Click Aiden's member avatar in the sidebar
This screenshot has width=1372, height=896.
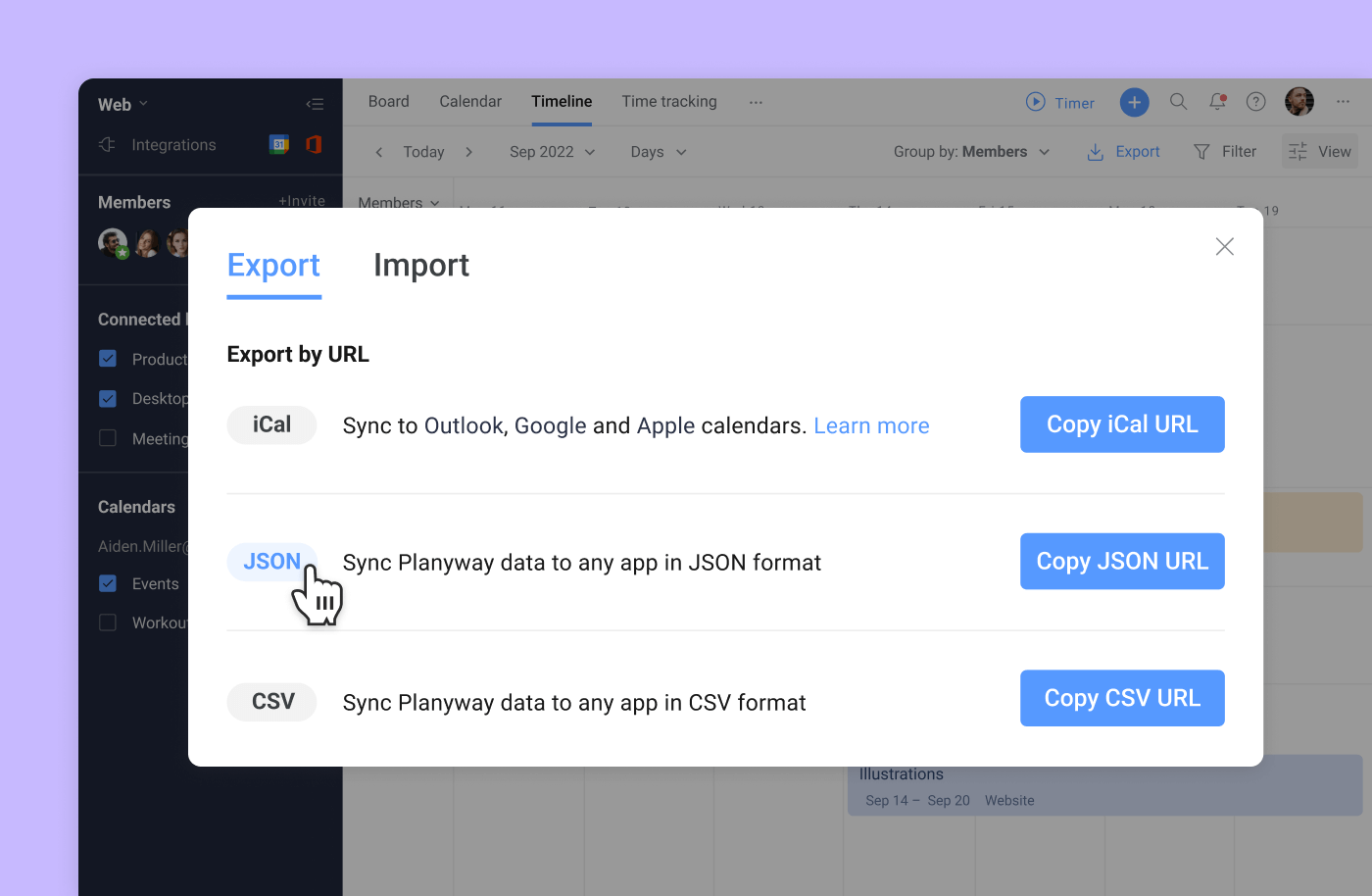[x=112, y=243]
